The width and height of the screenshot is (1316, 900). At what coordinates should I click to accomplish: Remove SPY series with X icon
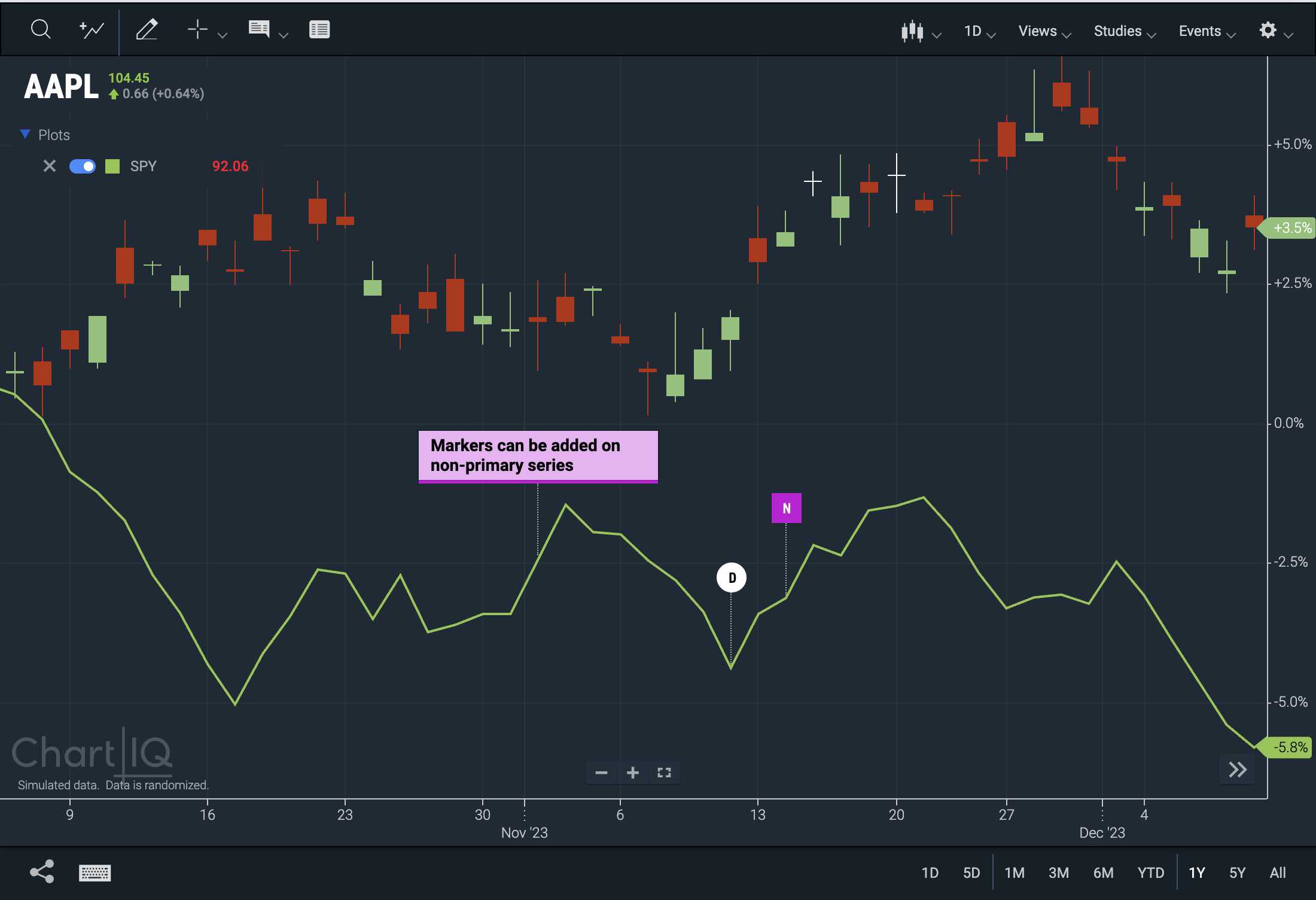[50, 166]
